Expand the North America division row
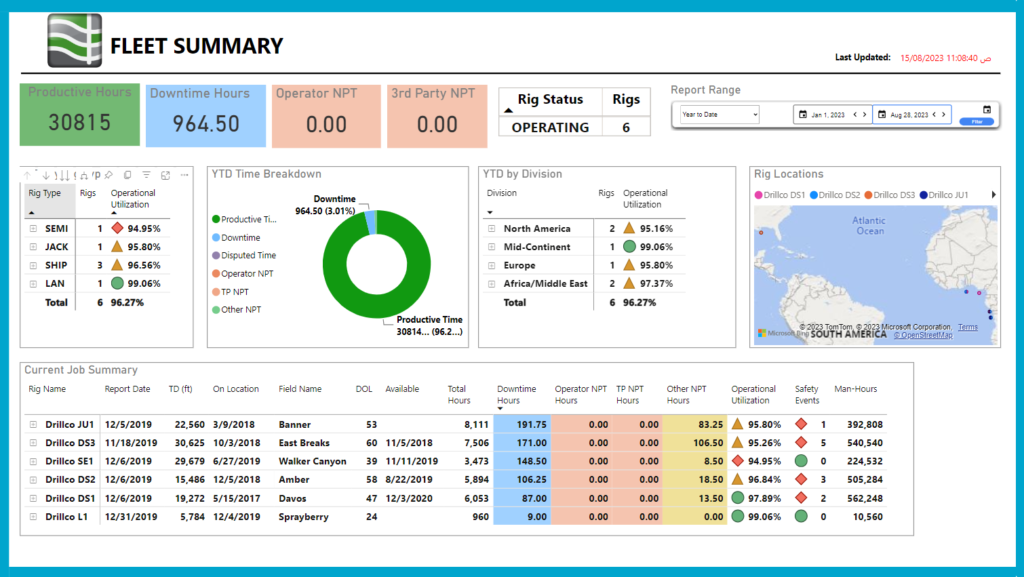The height and width of the screenshot is (577, 1024). point(492,228)
